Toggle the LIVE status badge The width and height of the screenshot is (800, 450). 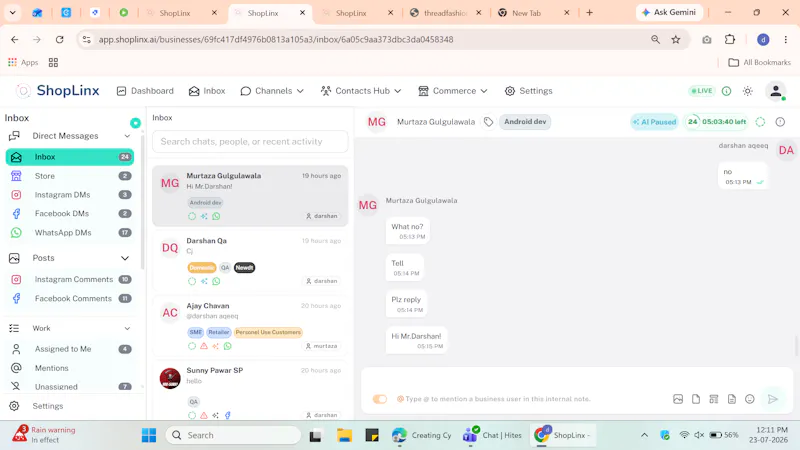point(702,91)
